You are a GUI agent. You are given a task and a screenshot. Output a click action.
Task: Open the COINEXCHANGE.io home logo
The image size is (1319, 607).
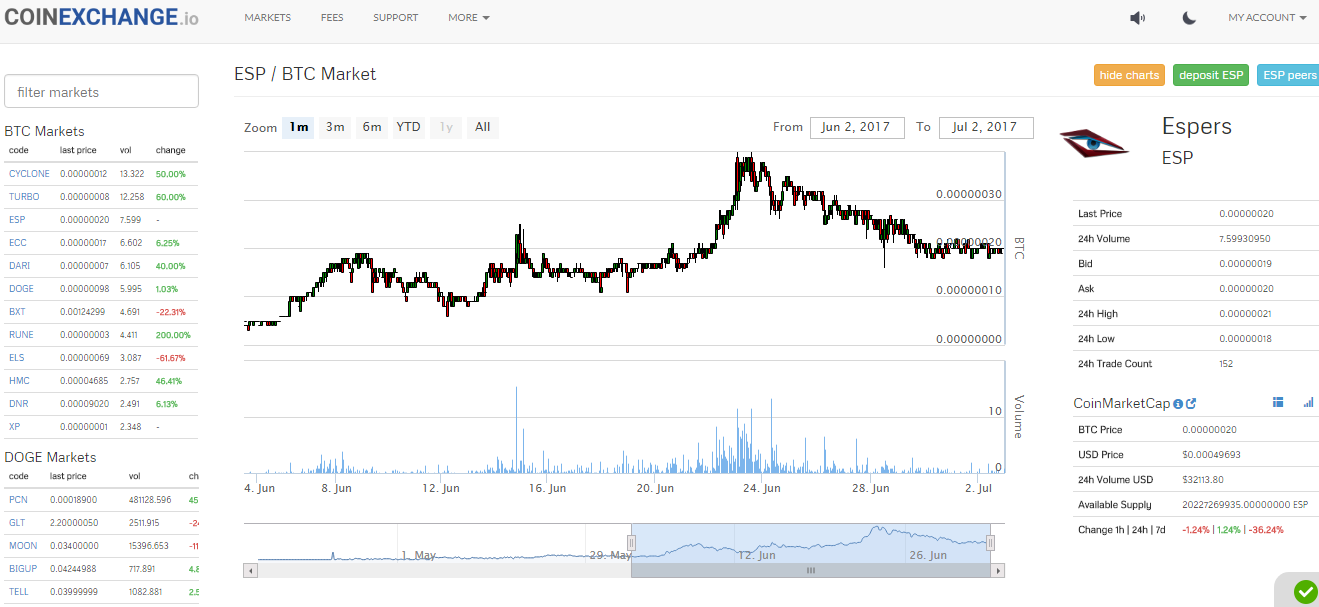click(100, 17)
